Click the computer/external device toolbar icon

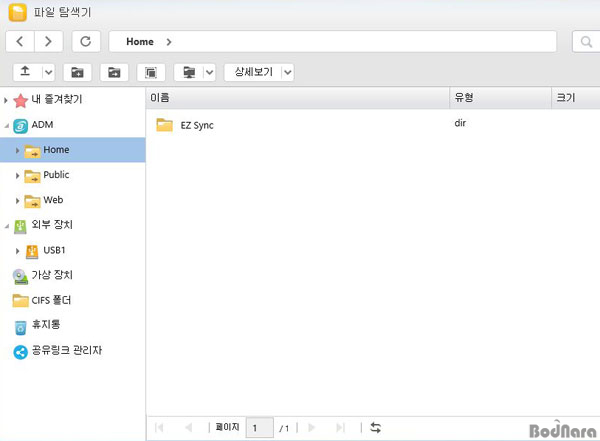click(189, 72)
